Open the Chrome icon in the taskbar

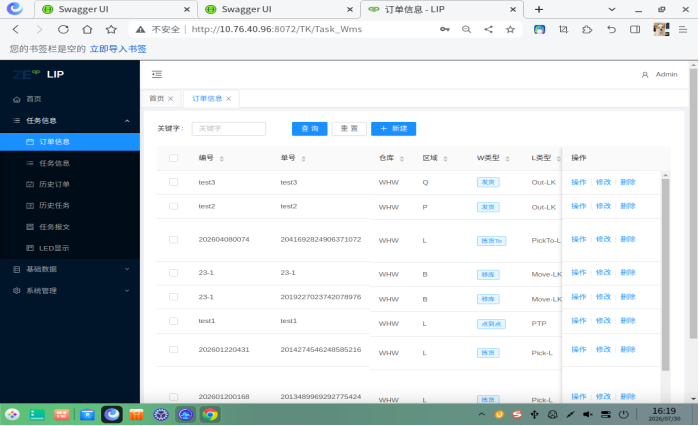pyautogui.click(x=210, y=414)
